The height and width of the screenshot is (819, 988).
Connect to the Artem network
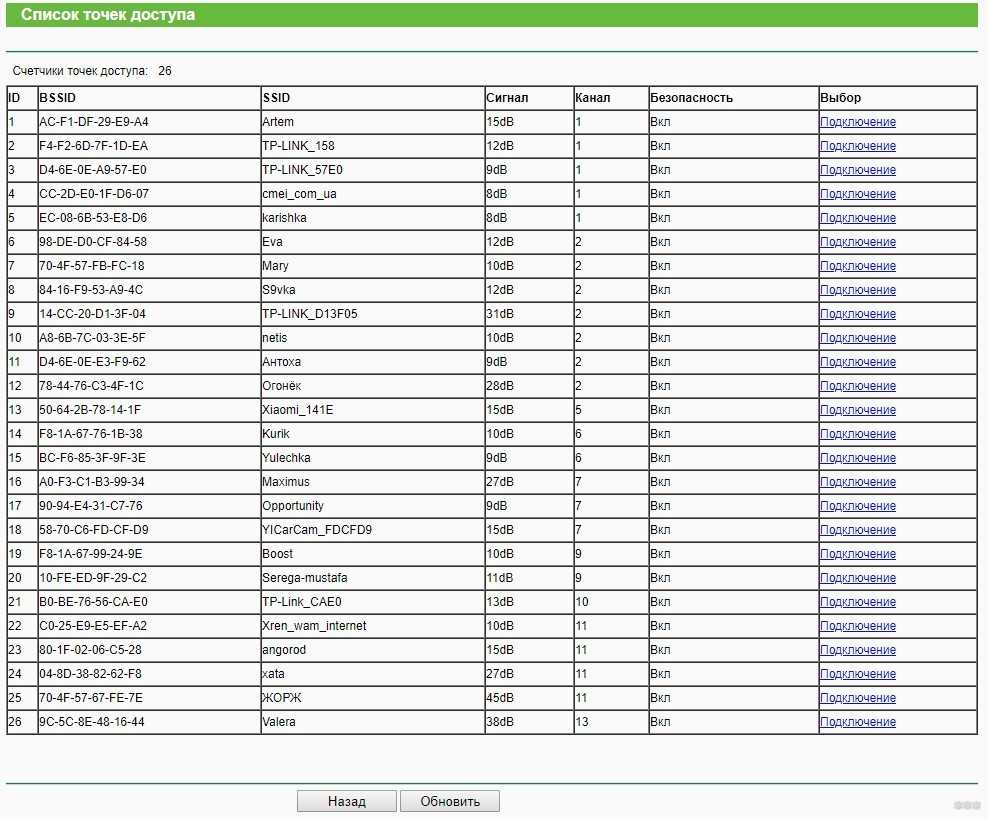tap(857, 122)
